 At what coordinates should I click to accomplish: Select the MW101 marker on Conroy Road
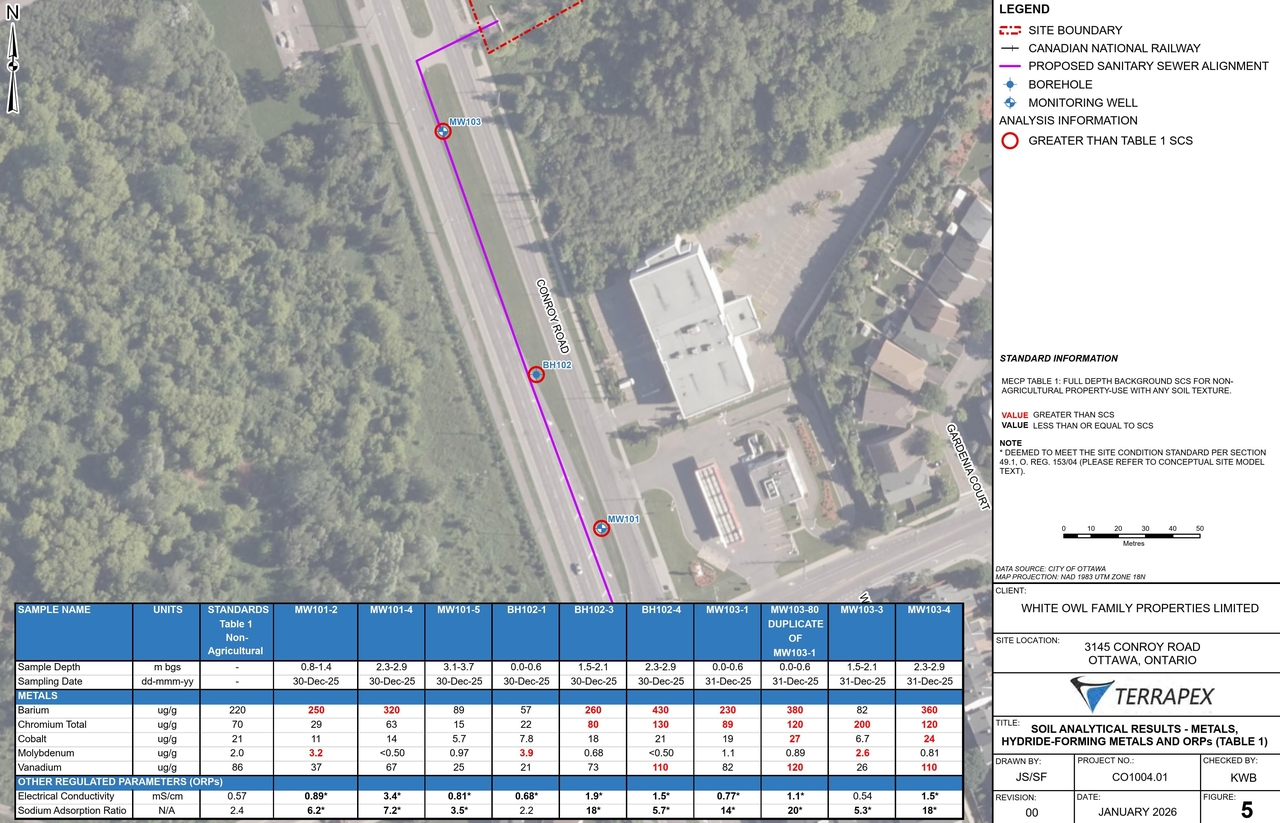[601, 528]
